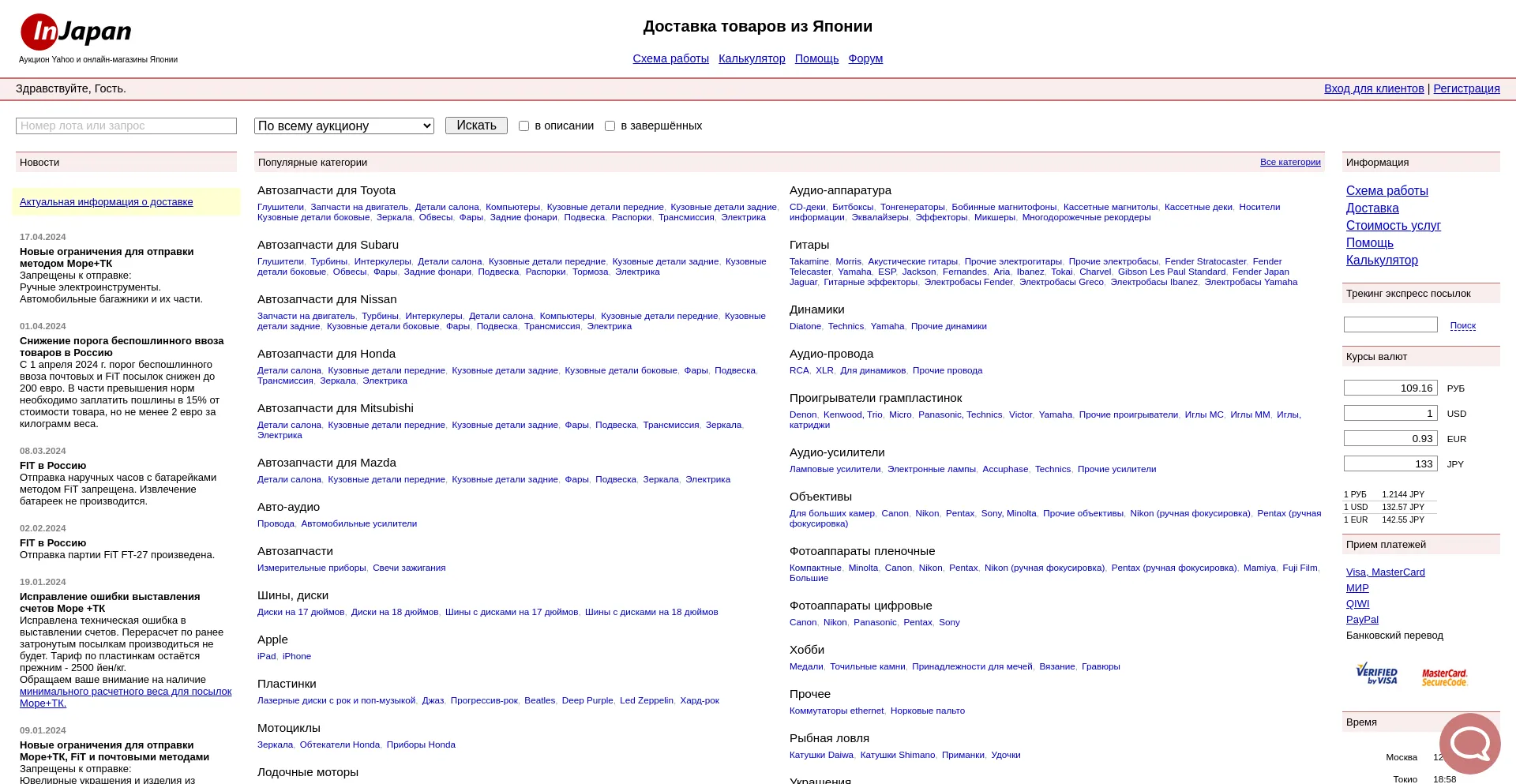This screenshot has height=784, width=1516.
Task: Click Обтекатели Honda under Мотоциклы
Action: point(340,745)
